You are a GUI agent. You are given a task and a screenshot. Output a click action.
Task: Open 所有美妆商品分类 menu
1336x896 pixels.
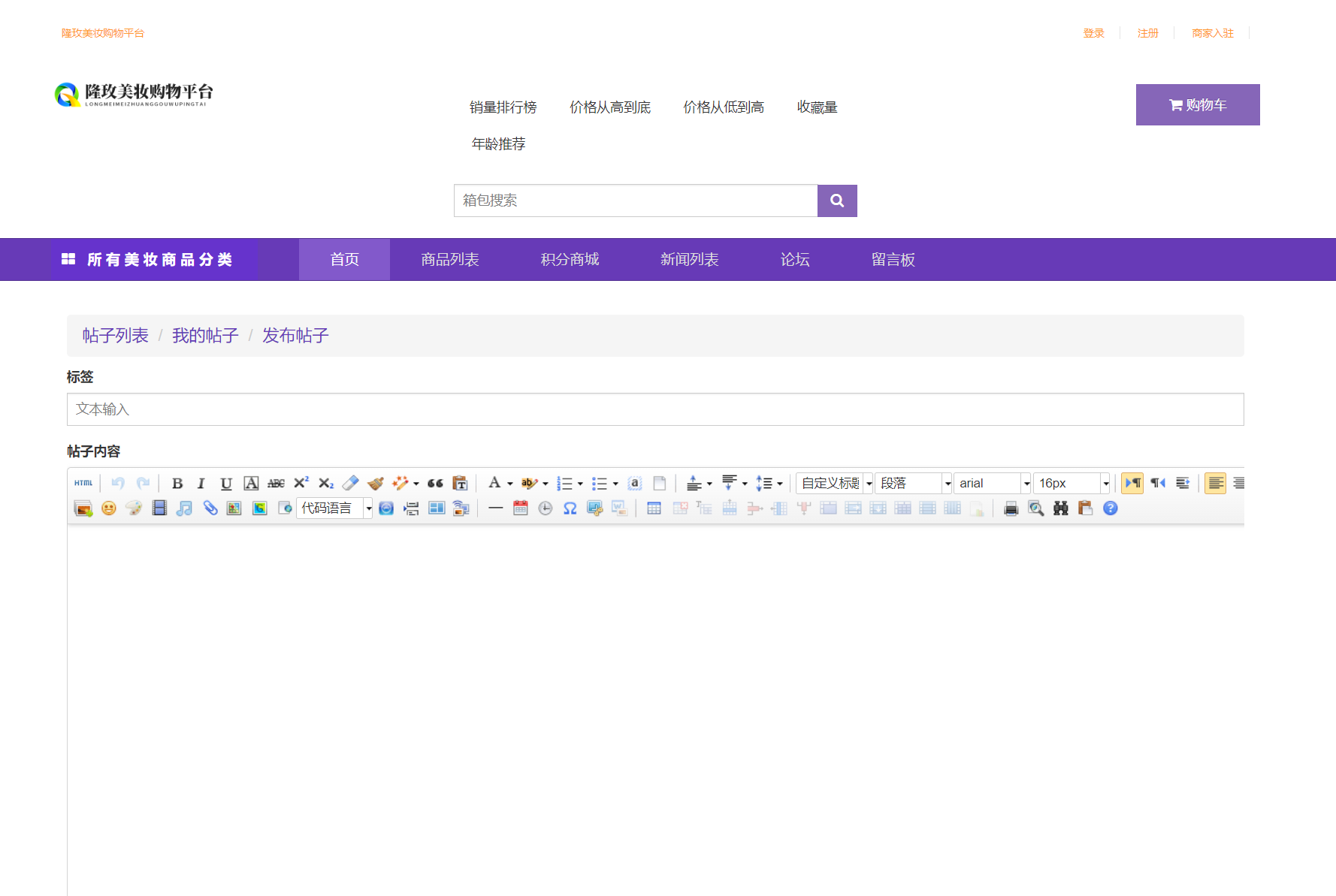pyautogui.click(x=155, y=260)
